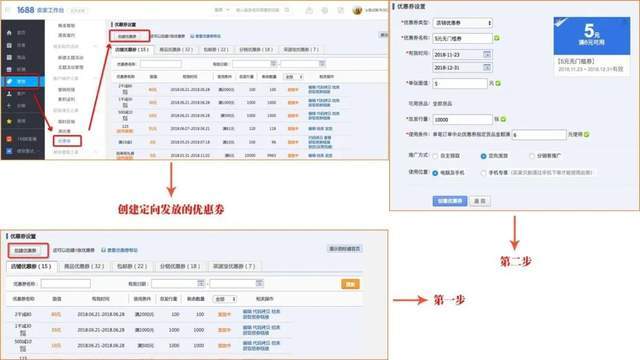Image resolution: width=640 pixels, height=360 pixels.
Task: Open the blue square icon at the sidebar bottom
Action: pyautogui.click(x=9, y=151)
